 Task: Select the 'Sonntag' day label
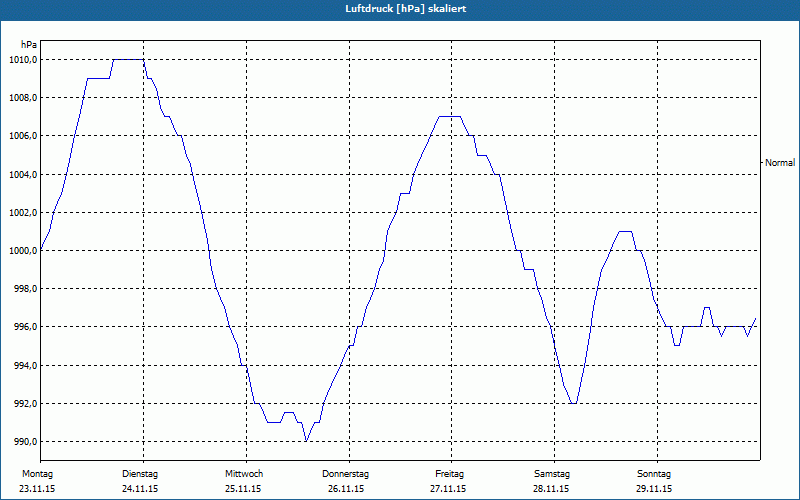654,474
